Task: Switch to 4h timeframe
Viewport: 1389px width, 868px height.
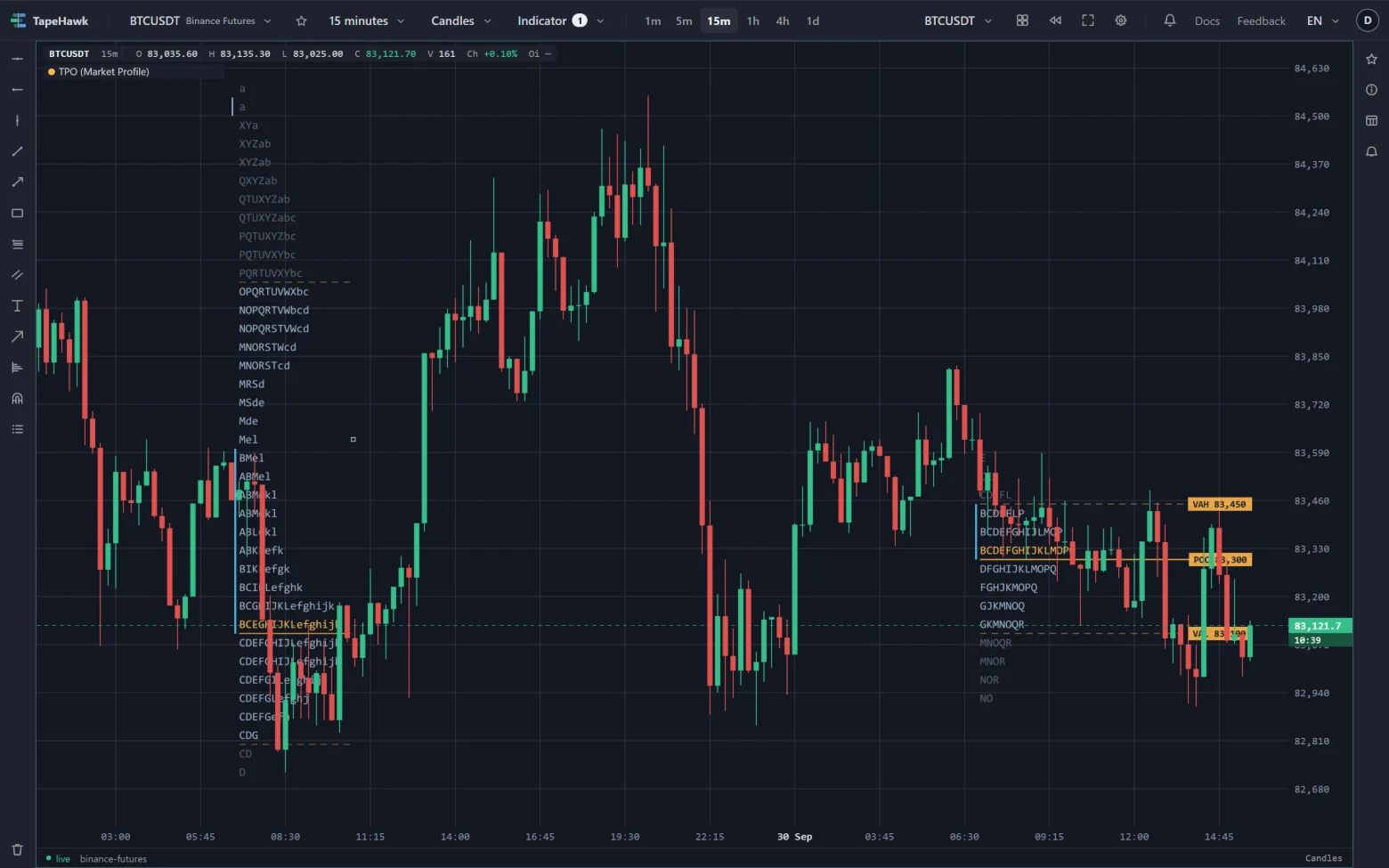Action: coord(783,20)
